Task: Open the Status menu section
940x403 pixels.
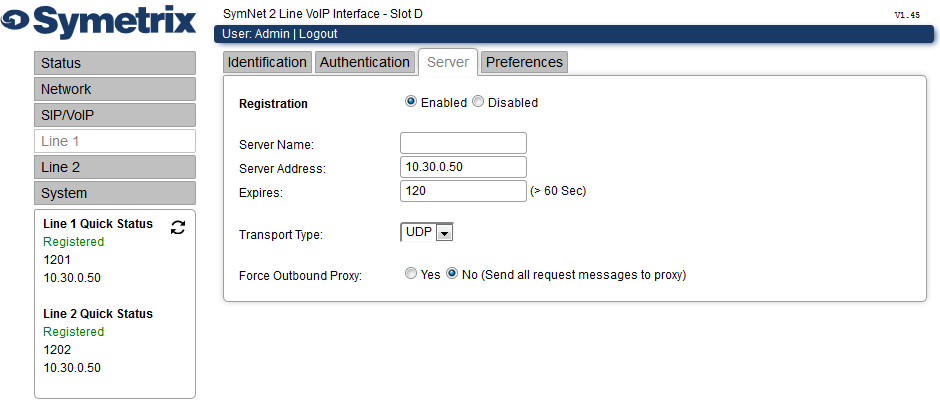Action: coord(115,63)
